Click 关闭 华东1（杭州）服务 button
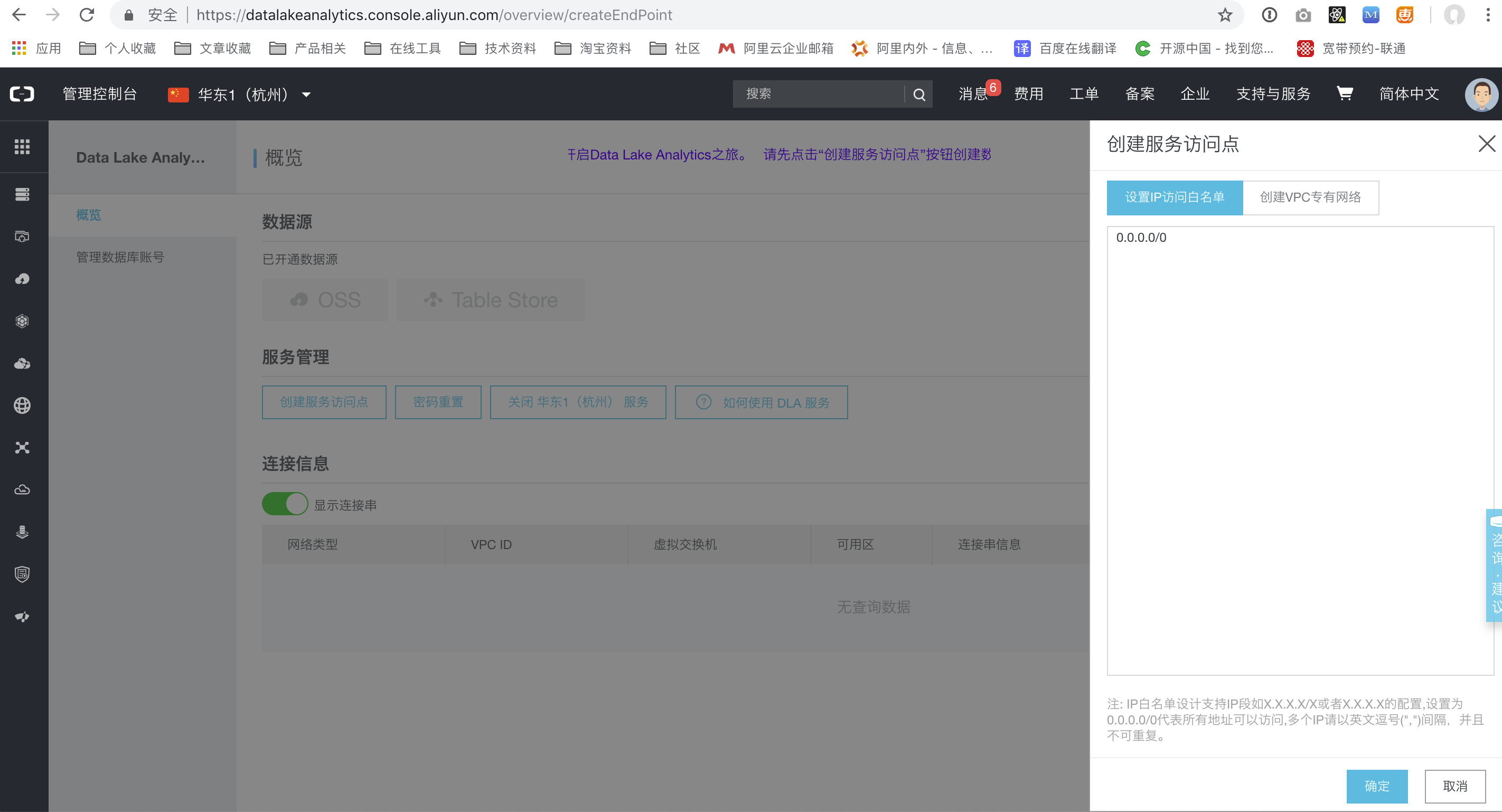Screen dimensions: 1502x812 [x=578, y=402]
